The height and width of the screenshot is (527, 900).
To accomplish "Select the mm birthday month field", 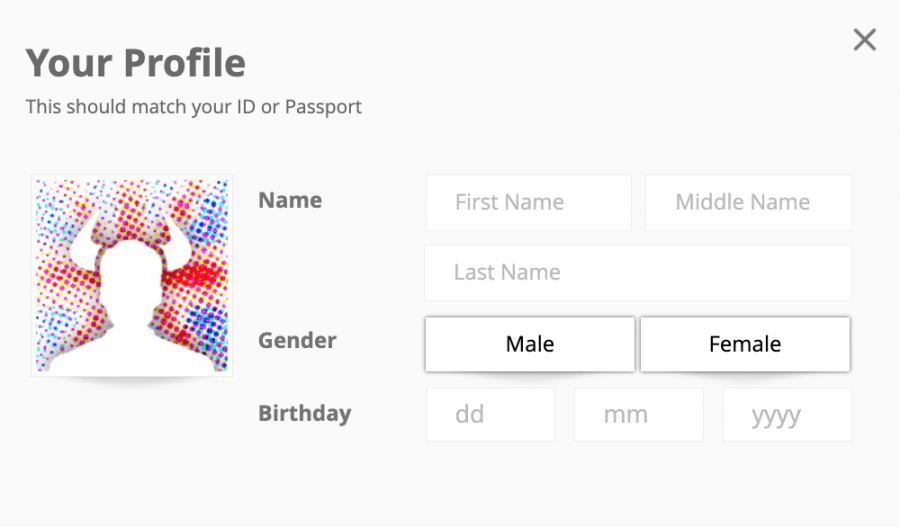I will click(639, 414).
